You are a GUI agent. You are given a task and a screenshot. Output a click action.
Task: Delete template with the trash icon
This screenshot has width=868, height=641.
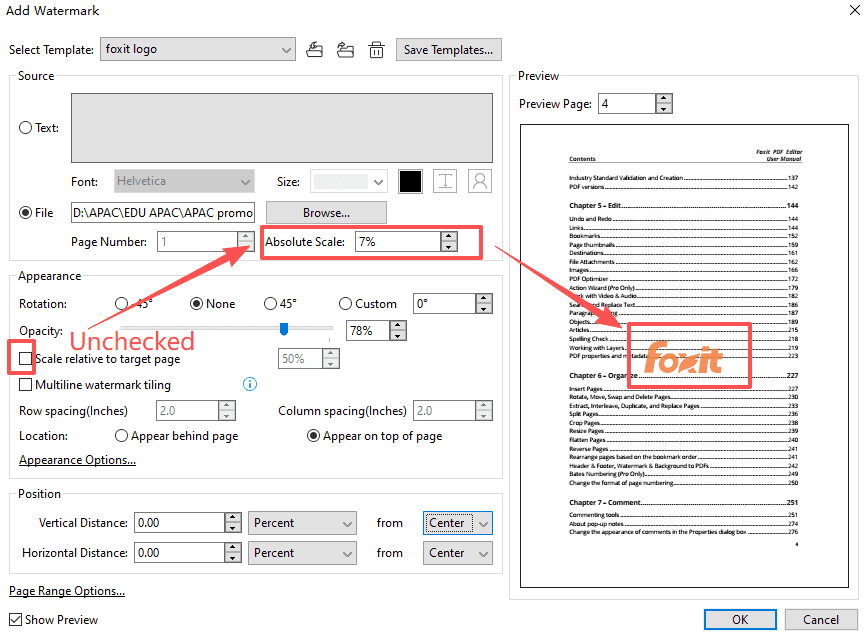click(376, 50)
